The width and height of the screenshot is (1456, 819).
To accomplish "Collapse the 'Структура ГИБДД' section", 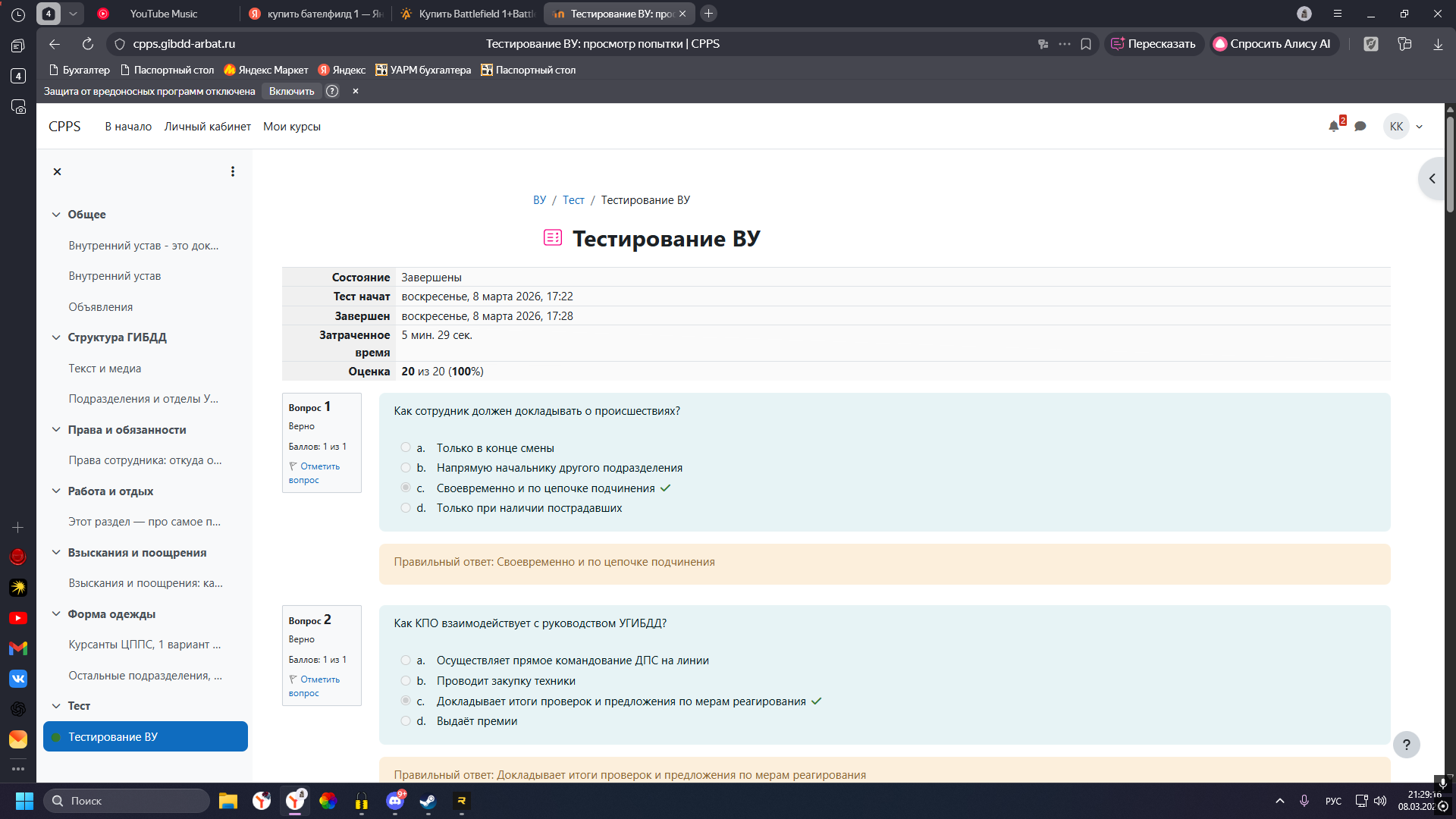I will pyautogui.click(x=56, y=337).
